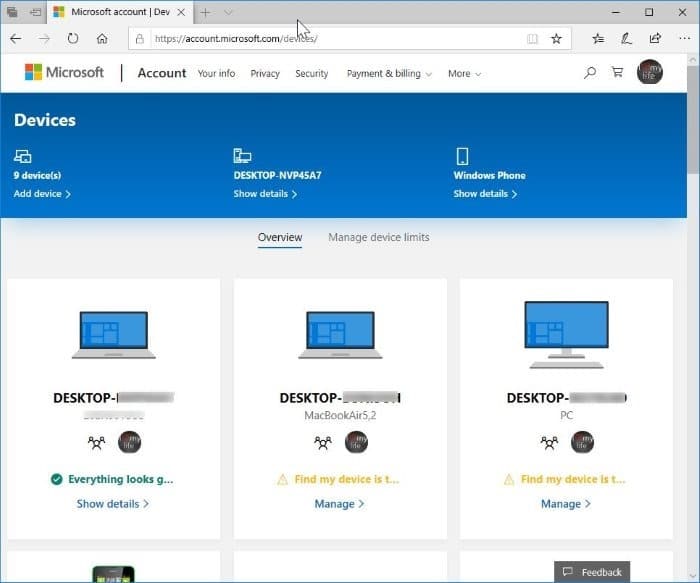The image size is (700, 583).
Task: Click the site security lock icon
Action: pos(140,39)
